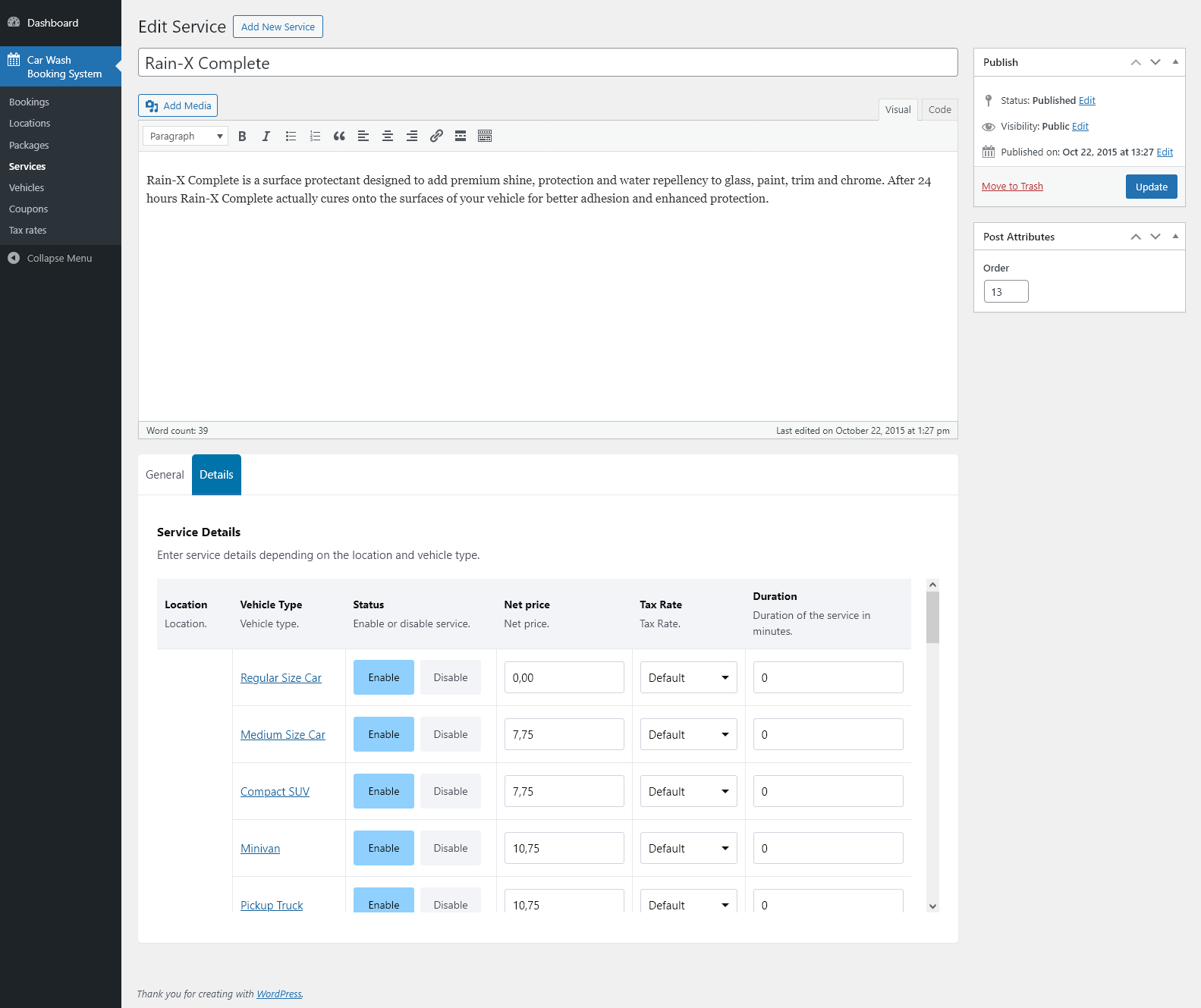Open Tax Rate dropdown for Regular Size Car
Image resolution: width=1201 pixels, height=1008 pixels.
pyautogui.click(x=689, y=677)
